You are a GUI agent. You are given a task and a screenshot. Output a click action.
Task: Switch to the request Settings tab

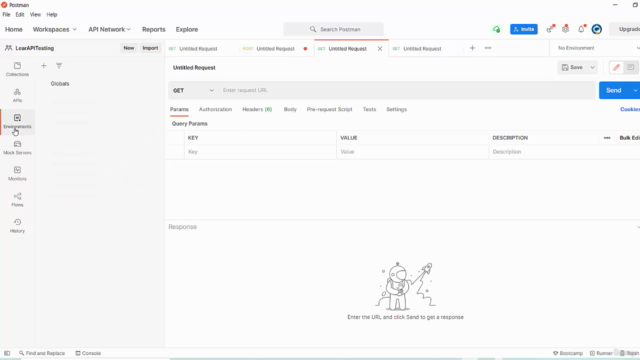396,109
